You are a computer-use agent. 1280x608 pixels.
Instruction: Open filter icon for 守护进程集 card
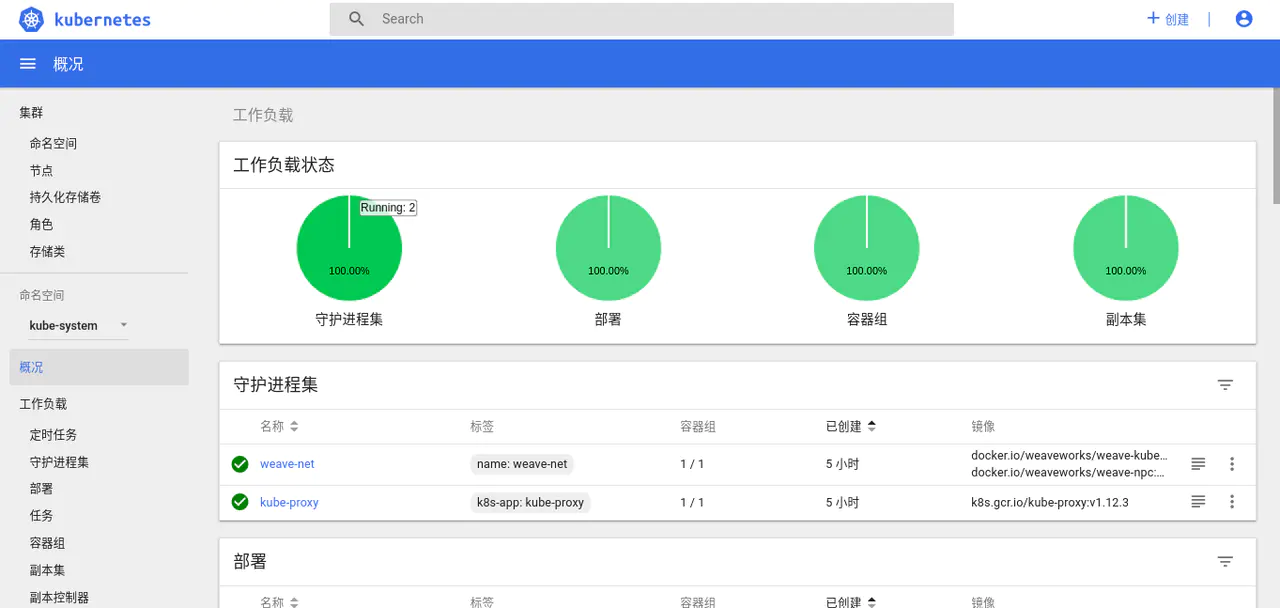coord(1225,385)
